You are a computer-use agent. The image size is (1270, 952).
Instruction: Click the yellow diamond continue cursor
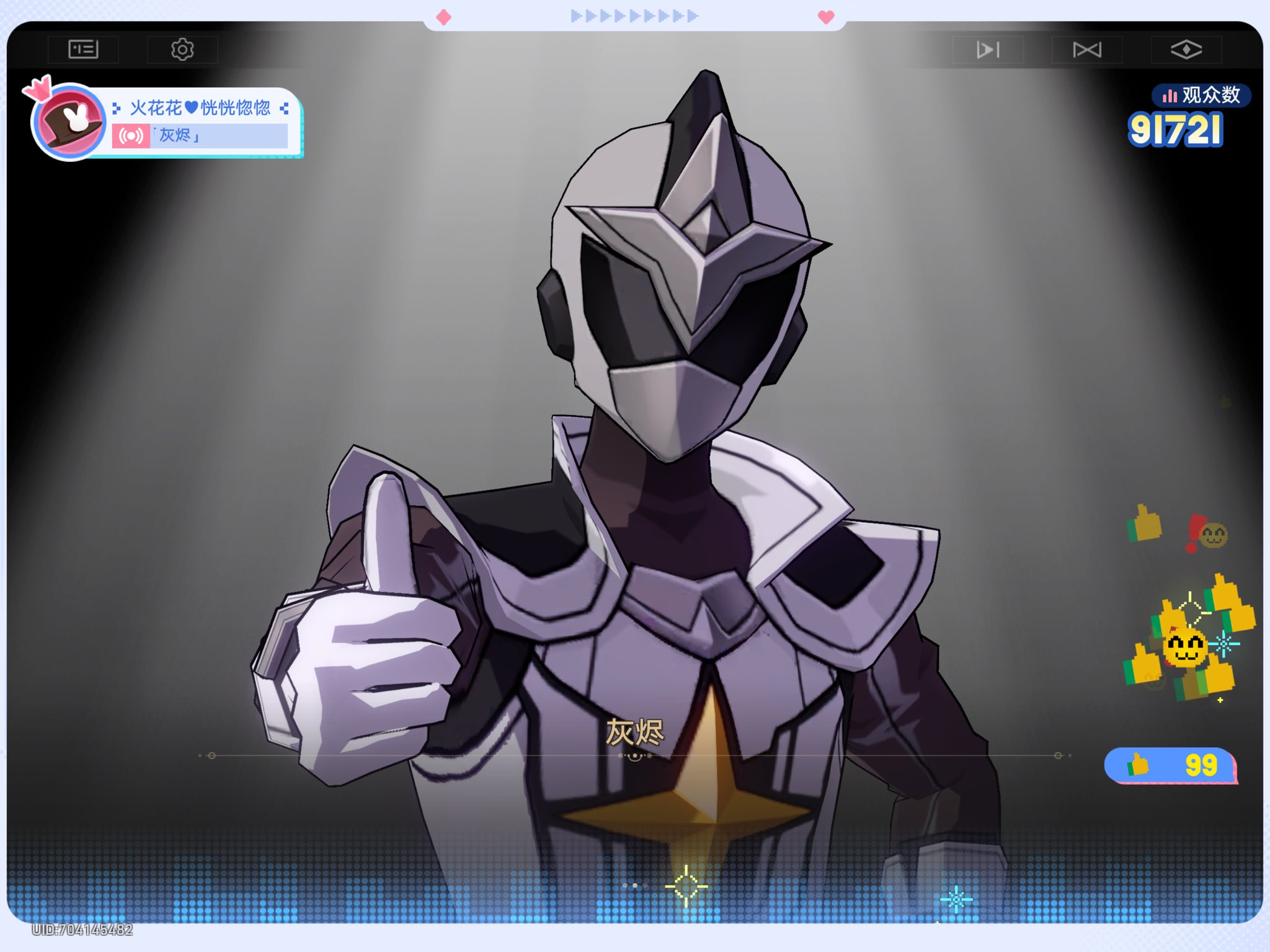[686, 886]
